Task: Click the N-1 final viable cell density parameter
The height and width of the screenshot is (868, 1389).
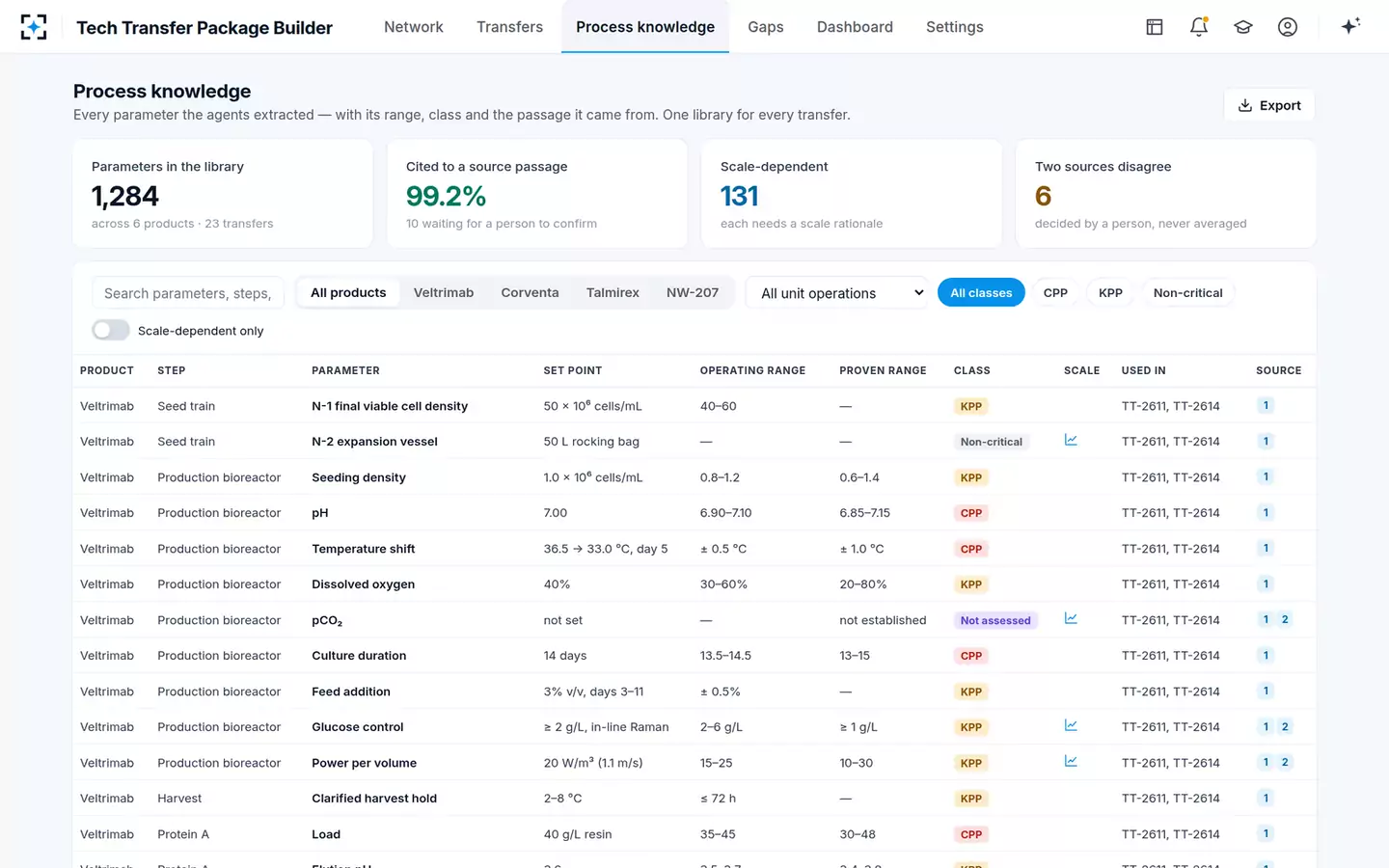Action: [390, 406]
